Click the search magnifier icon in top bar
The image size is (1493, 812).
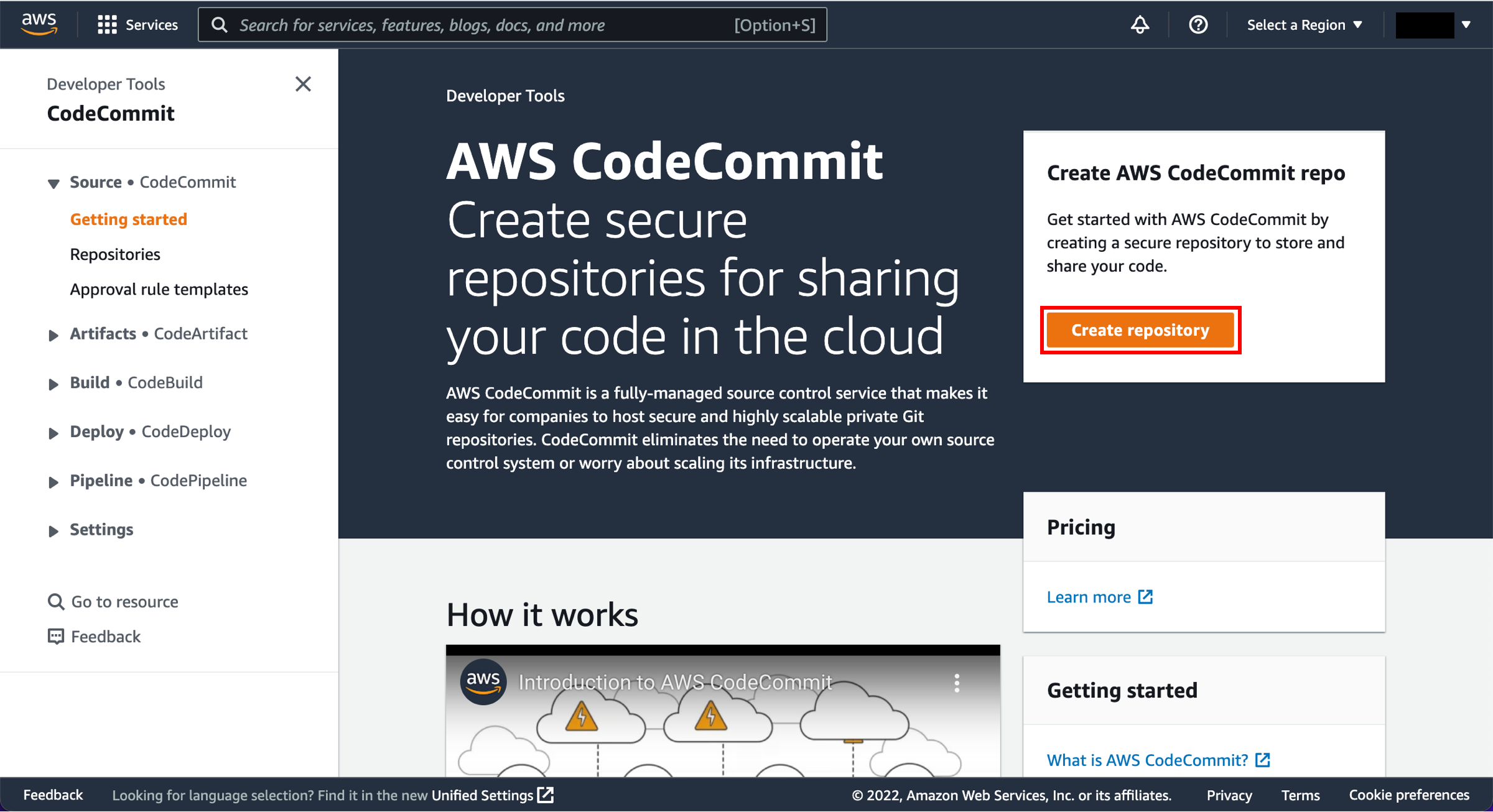219,25
